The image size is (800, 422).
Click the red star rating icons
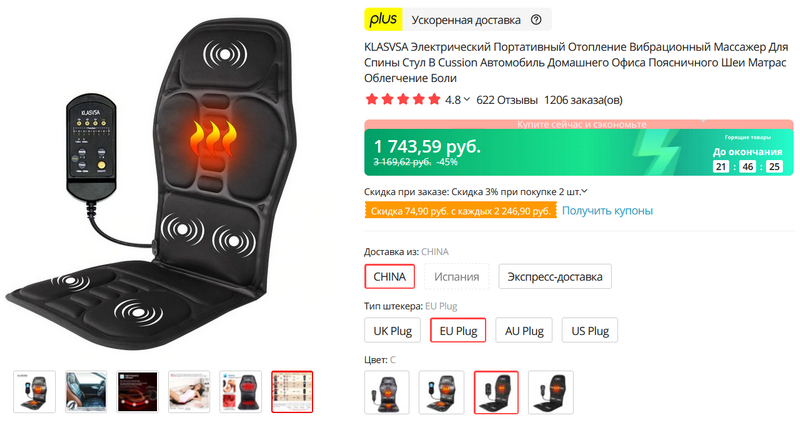pyautogui.click(x=403, y=100)
